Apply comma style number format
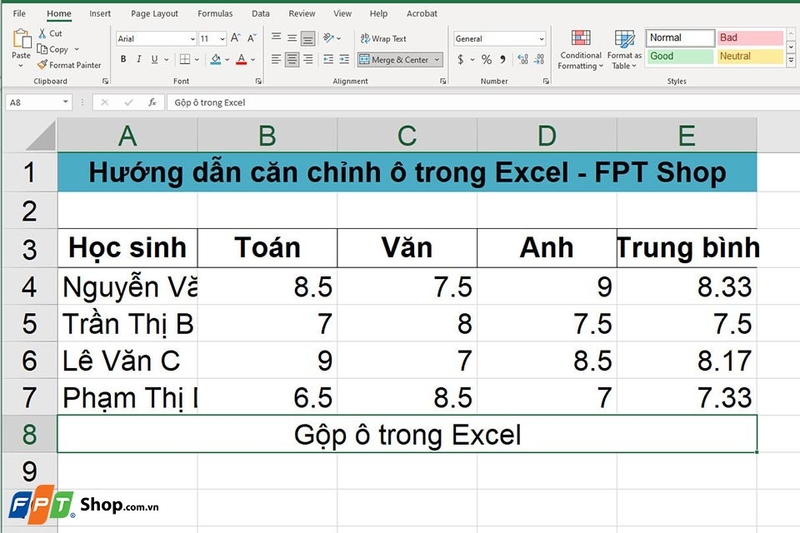800x533 pixels. point(503,60)
